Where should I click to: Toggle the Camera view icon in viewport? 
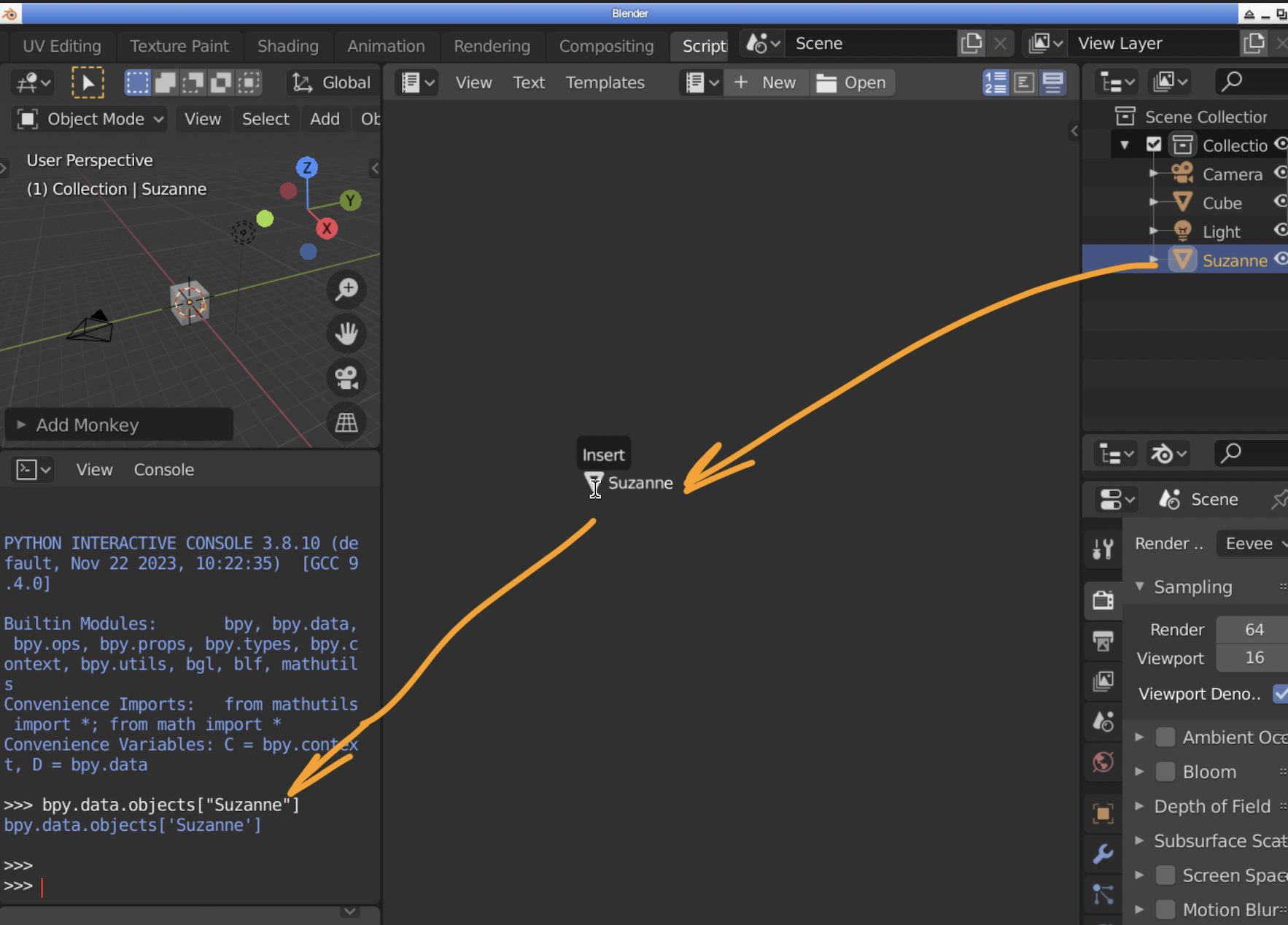[x=346, y=378]
